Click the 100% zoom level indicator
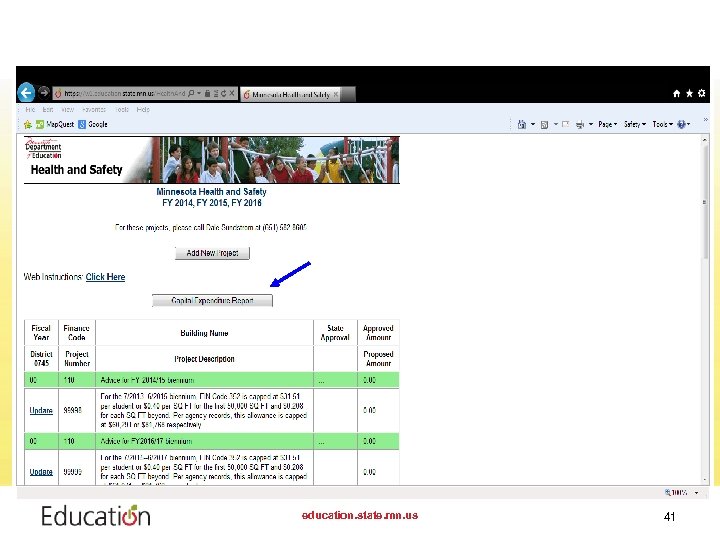Image resolution: width=720 pixels, height=540 pixels. (x=676, y=492)
